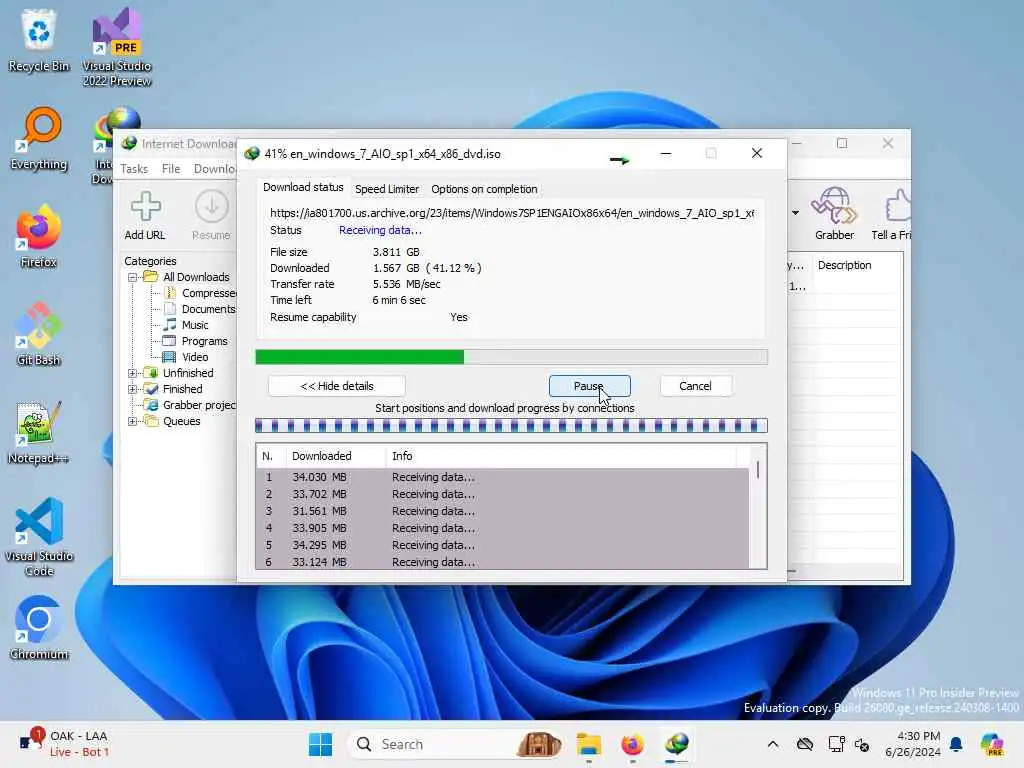This screenshot has height=768, width=1024.
Task: Select the Documents category
Action: point(201,309)
